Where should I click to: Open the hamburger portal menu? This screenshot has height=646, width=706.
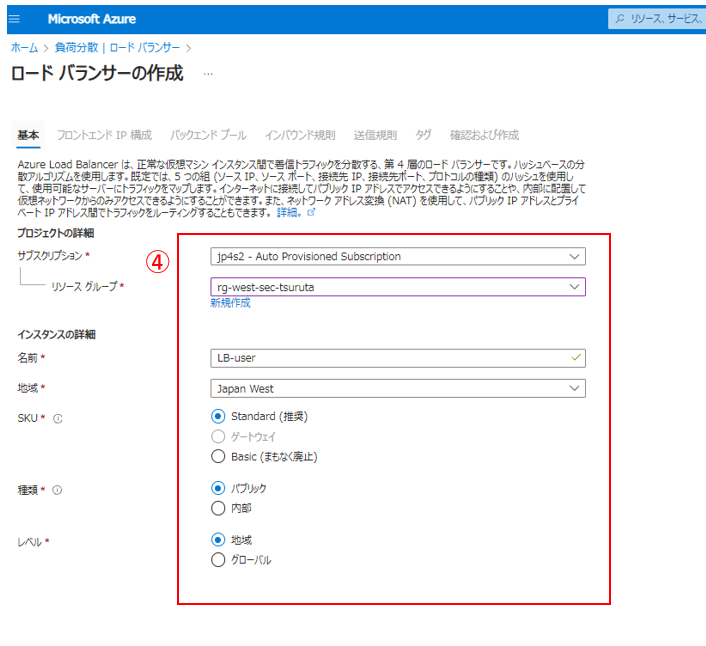(x=14, y=19)
